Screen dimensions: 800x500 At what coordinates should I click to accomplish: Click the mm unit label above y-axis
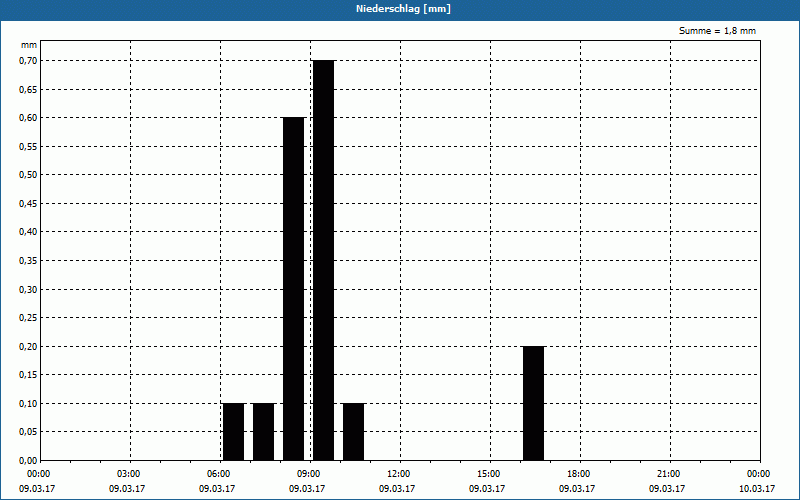coord(29,45)
